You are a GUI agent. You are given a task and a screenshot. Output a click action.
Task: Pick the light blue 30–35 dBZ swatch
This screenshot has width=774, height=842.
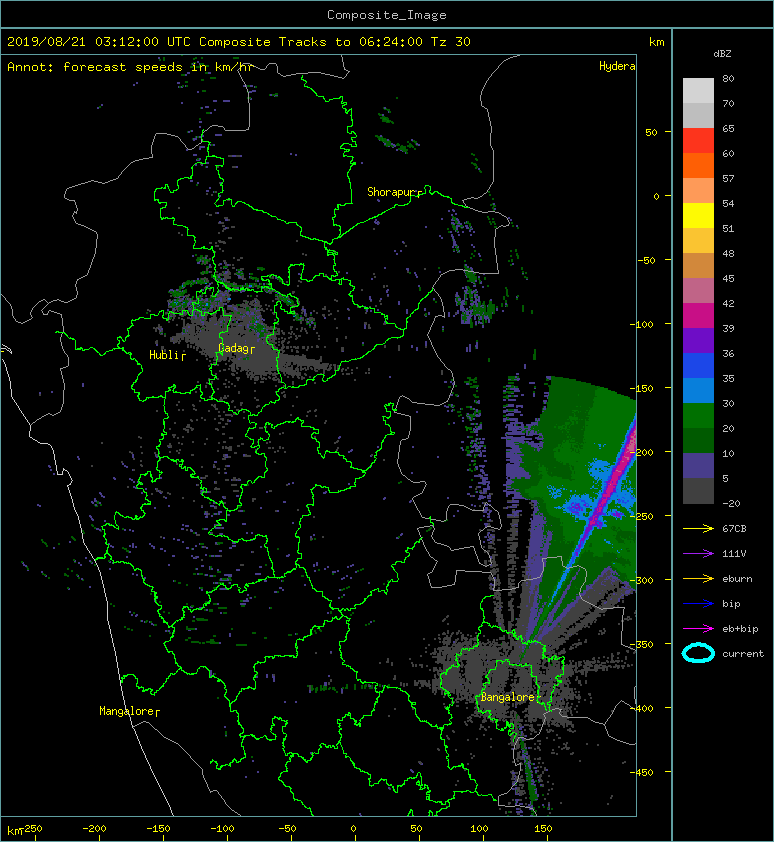698,391
